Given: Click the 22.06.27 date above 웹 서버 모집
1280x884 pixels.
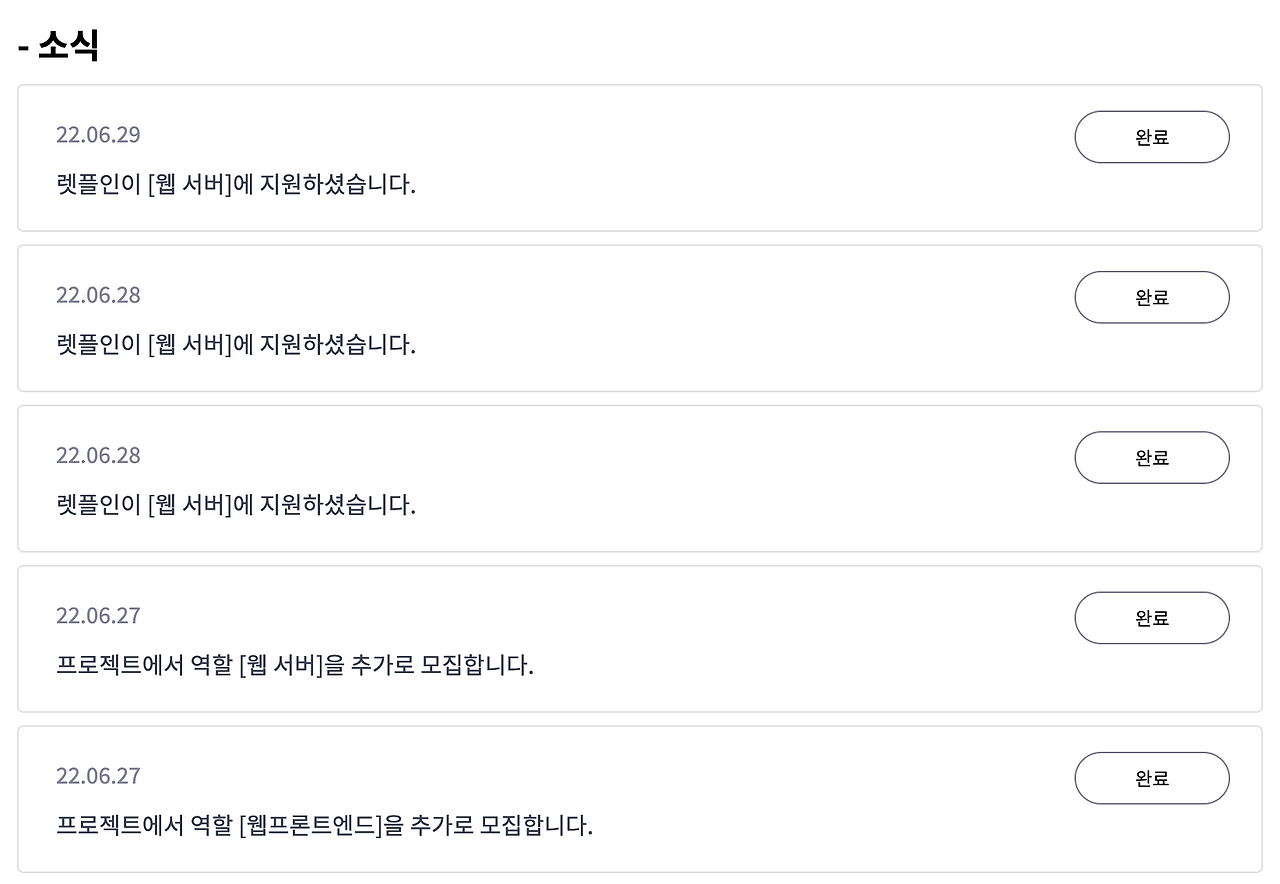Looking at the screenshot, I should [98, 615].
